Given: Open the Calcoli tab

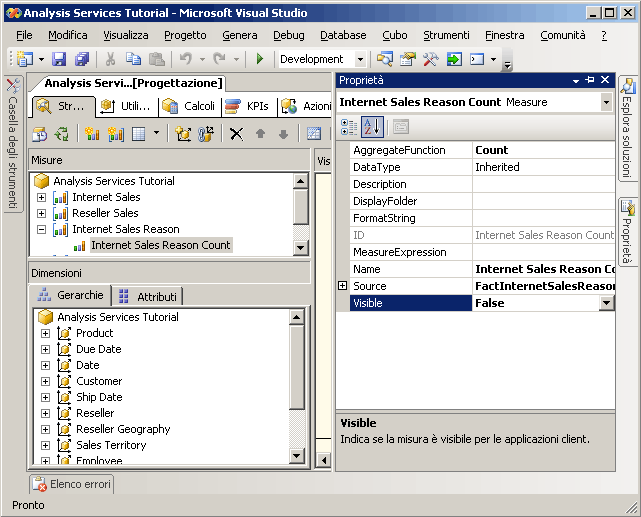Looking at the screenshot, I should (x=190, y=106).
